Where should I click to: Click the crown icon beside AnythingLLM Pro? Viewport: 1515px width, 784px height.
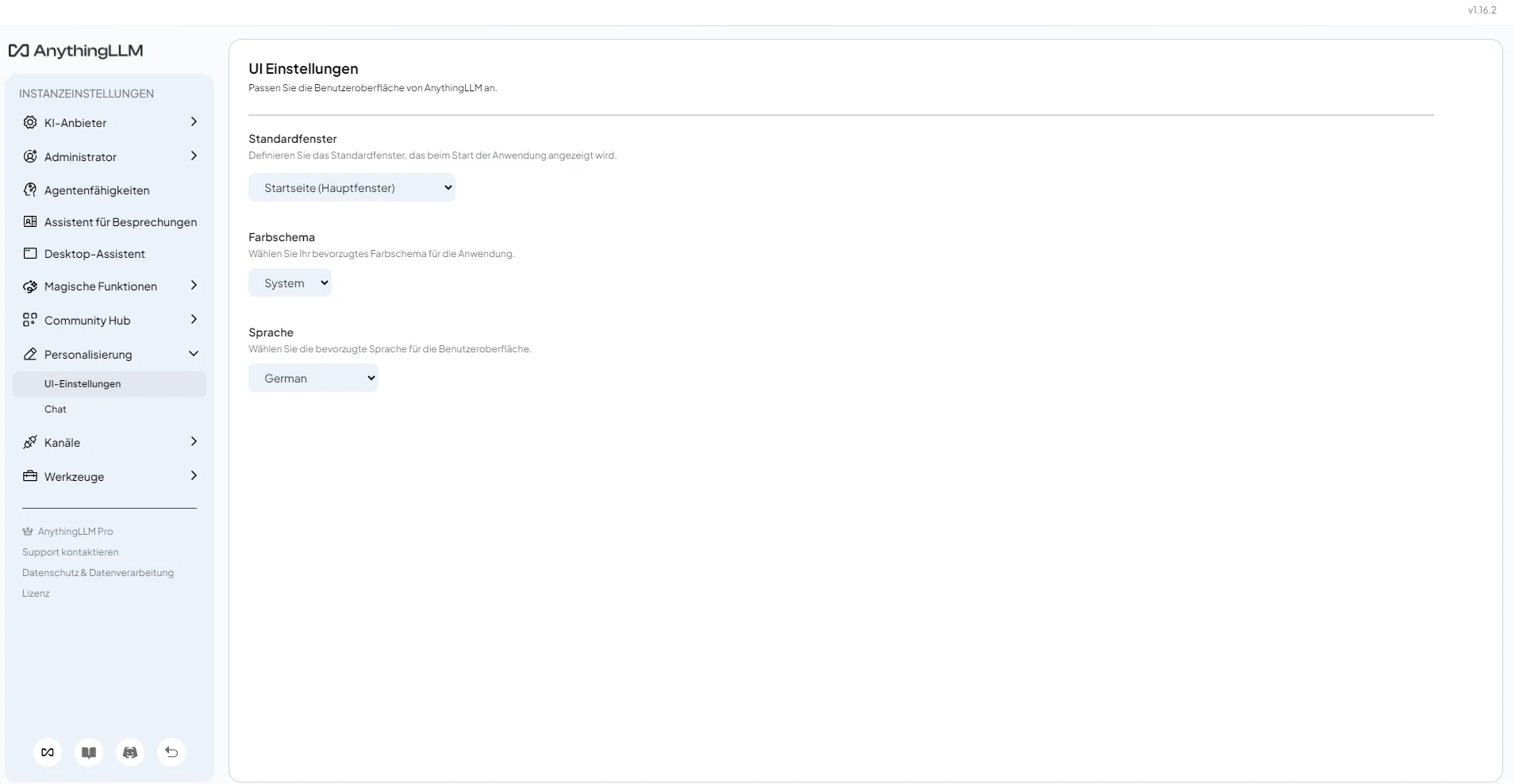tap(28, 532)
